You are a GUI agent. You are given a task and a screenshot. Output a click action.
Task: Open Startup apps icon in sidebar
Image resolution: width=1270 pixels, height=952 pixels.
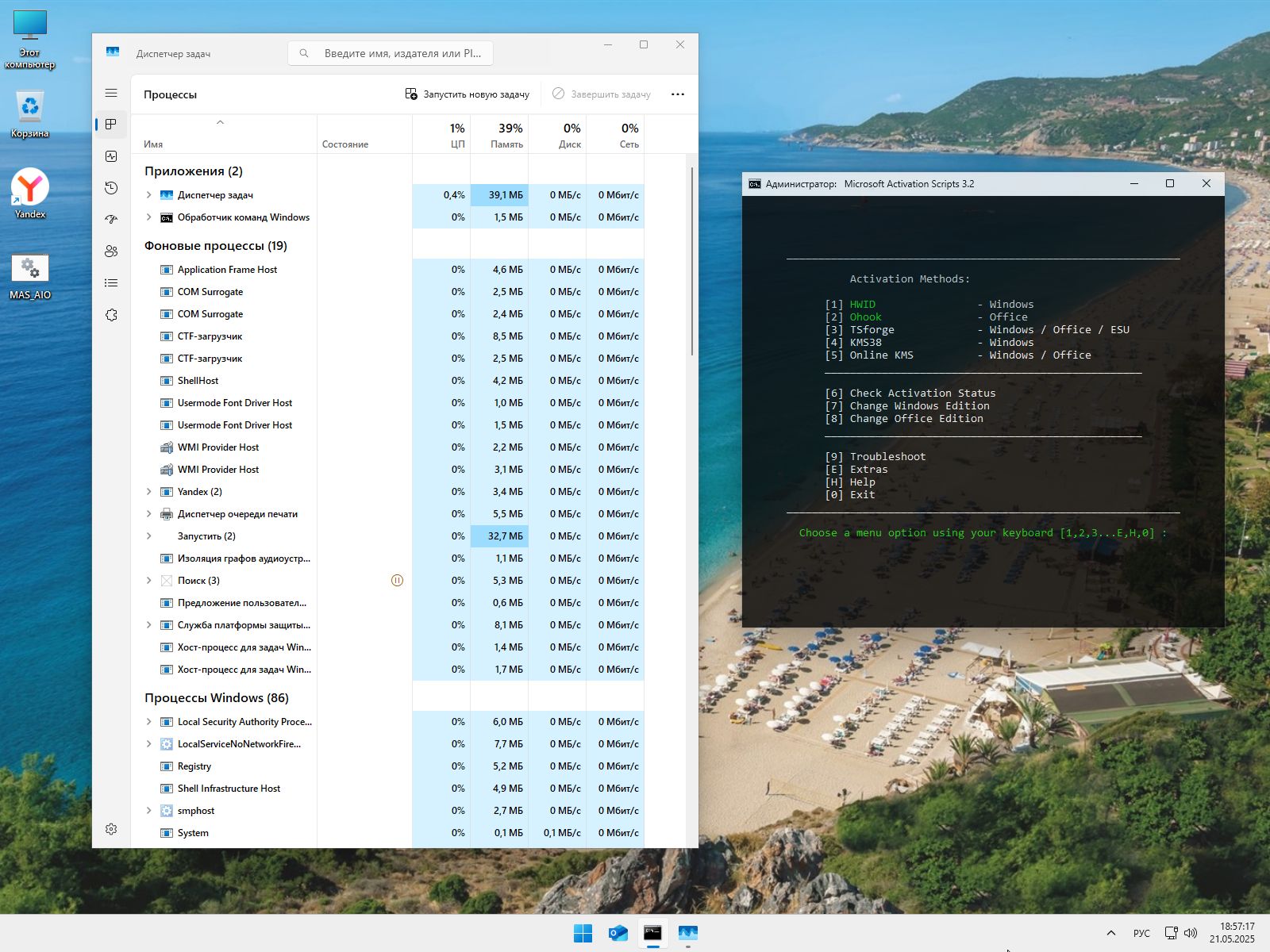[111, 220]
